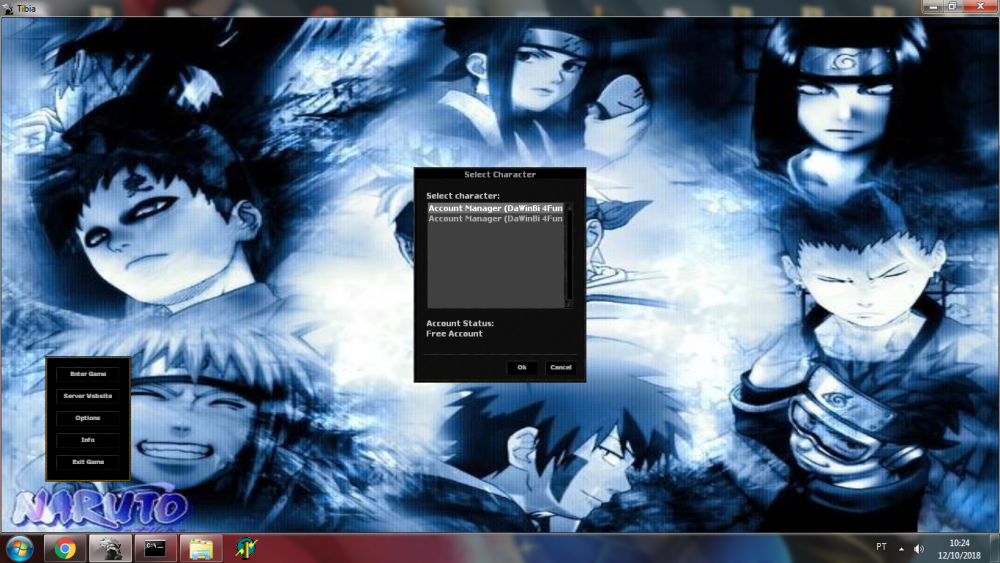
Task: Open the Windows Start menu orb
Action: tap(19, 548)
